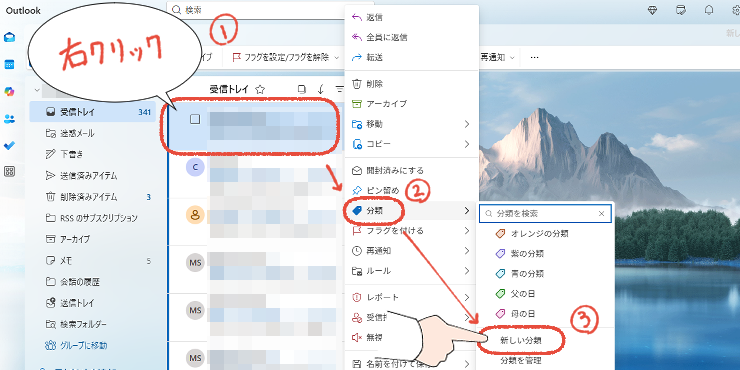The height and width of the screenshot is (370, 740).
Task: Clear category search with X button
Action: tap(601, 213)
